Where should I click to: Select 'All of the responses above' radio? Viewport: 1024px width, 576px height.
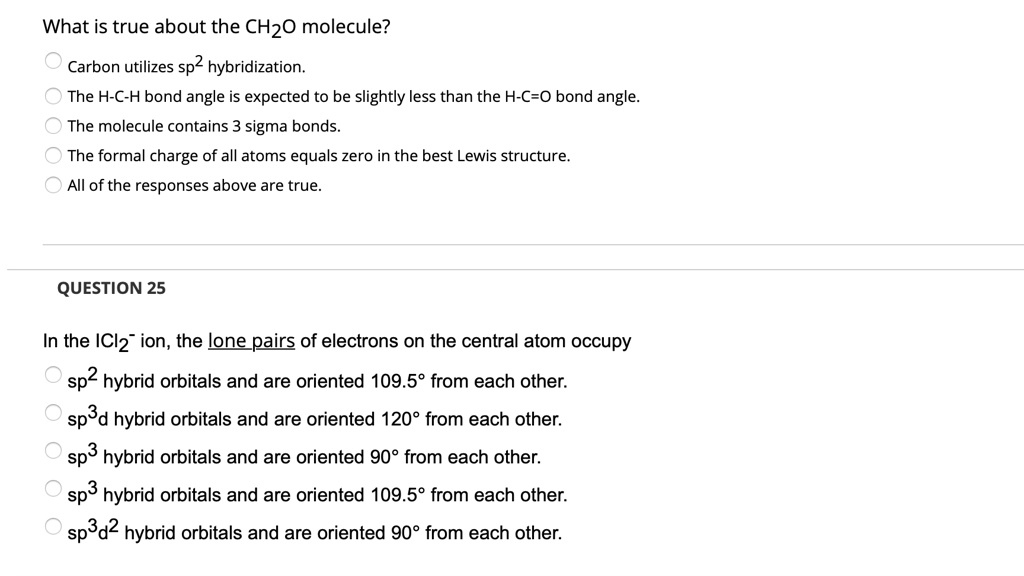point(54,185)
